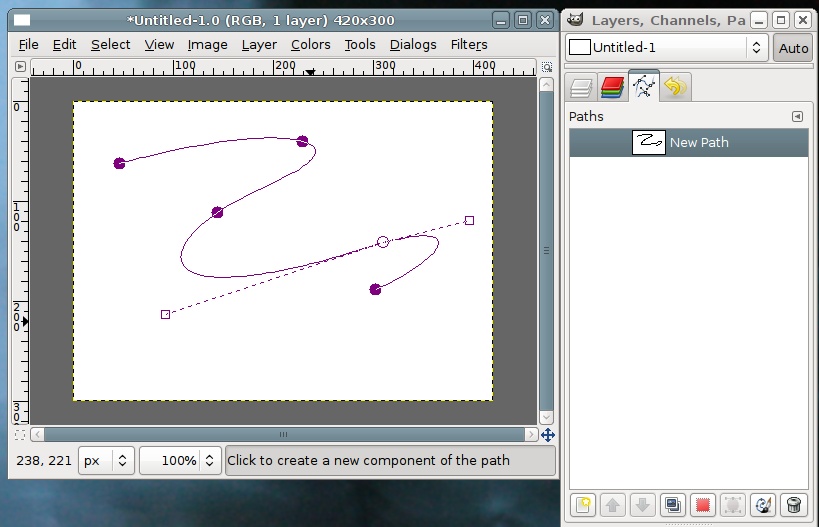Open the View menu
The width and height of the screenshot is (819, 527).
tap(159, 45)
